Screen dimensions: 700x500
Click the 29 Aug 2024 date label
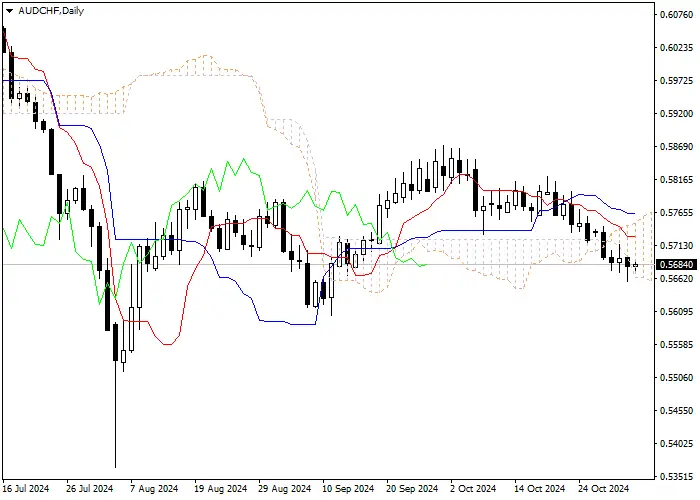(x=285, y=489)
